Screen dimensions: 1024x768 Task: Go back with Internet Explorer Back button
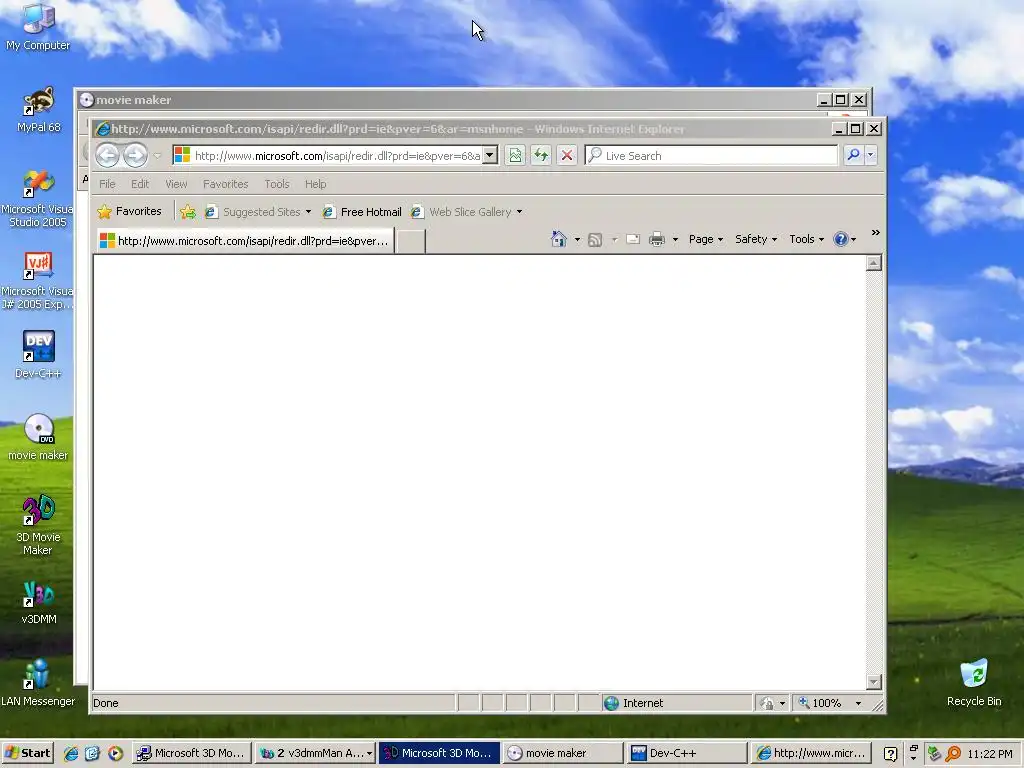(x=108, y=155)
